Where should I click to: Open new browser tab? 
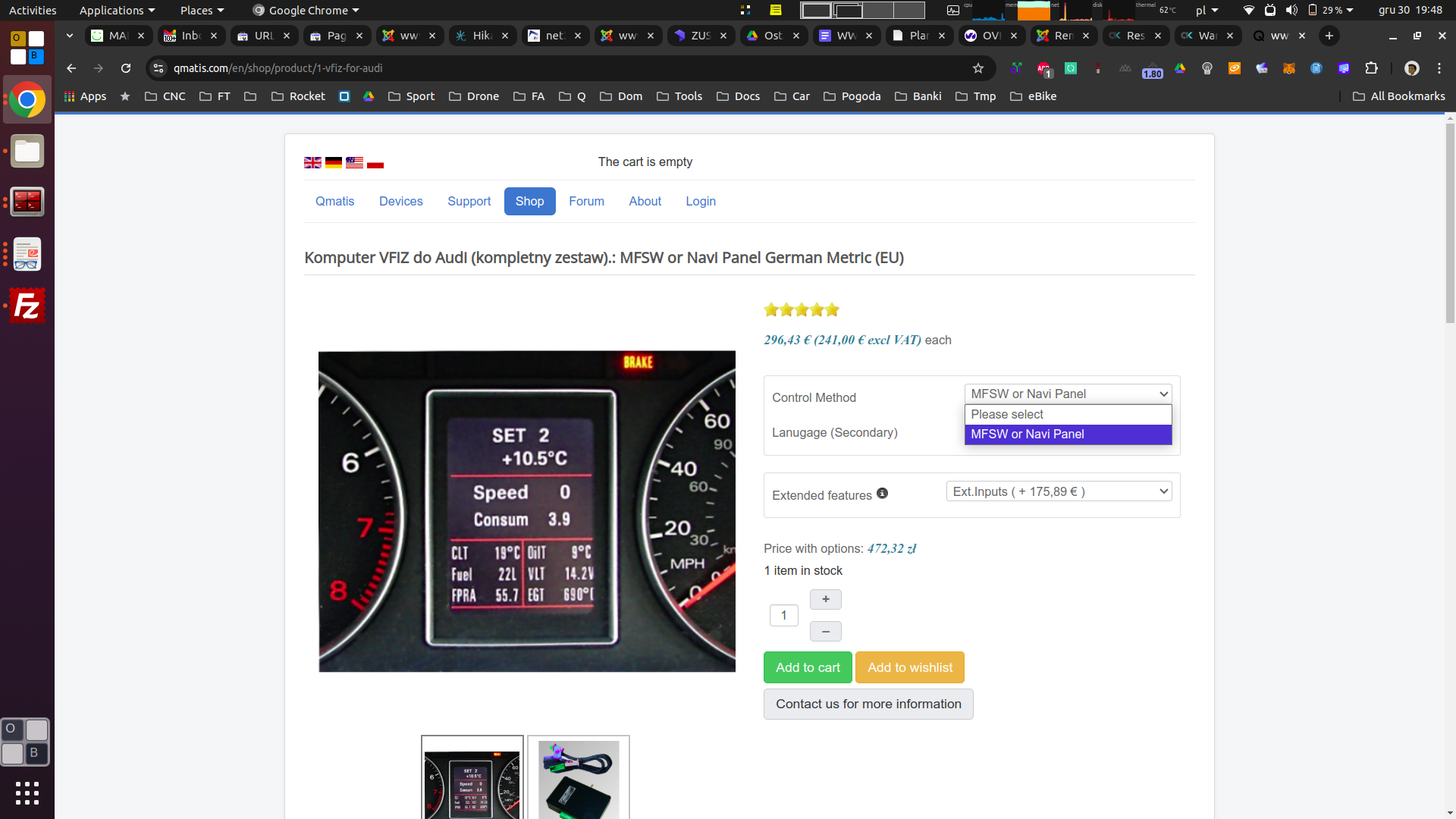coord(1329,36)
